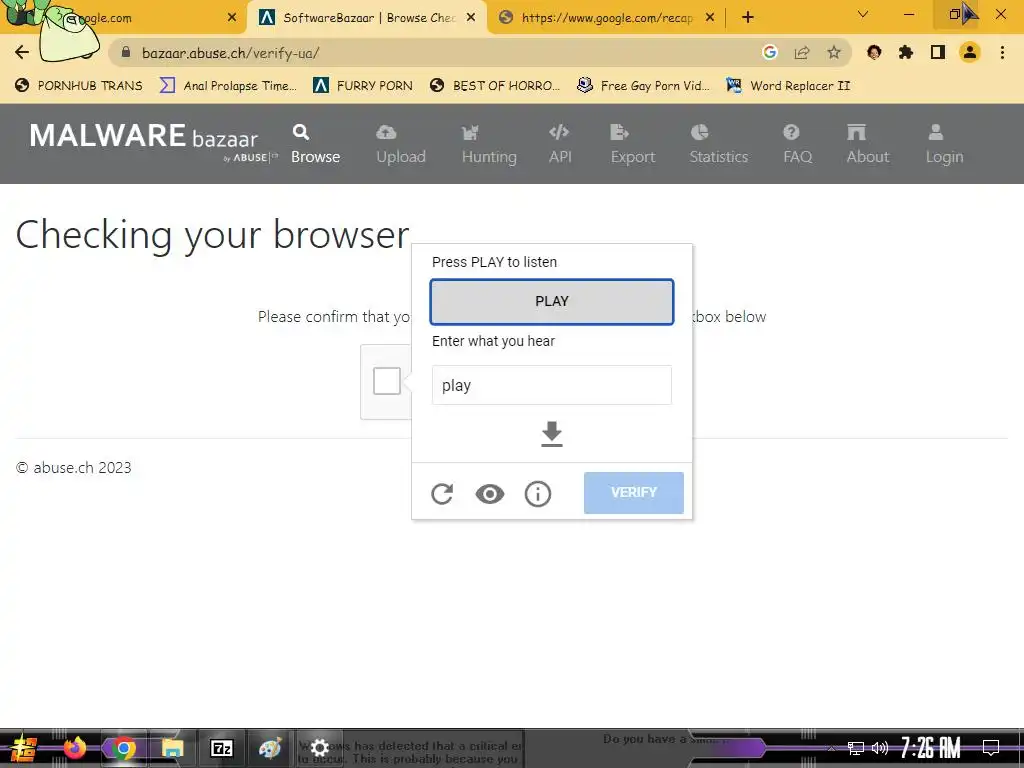Open 7-Zip from the taskbar
The image size is (1024, 768).
point(221,748)
